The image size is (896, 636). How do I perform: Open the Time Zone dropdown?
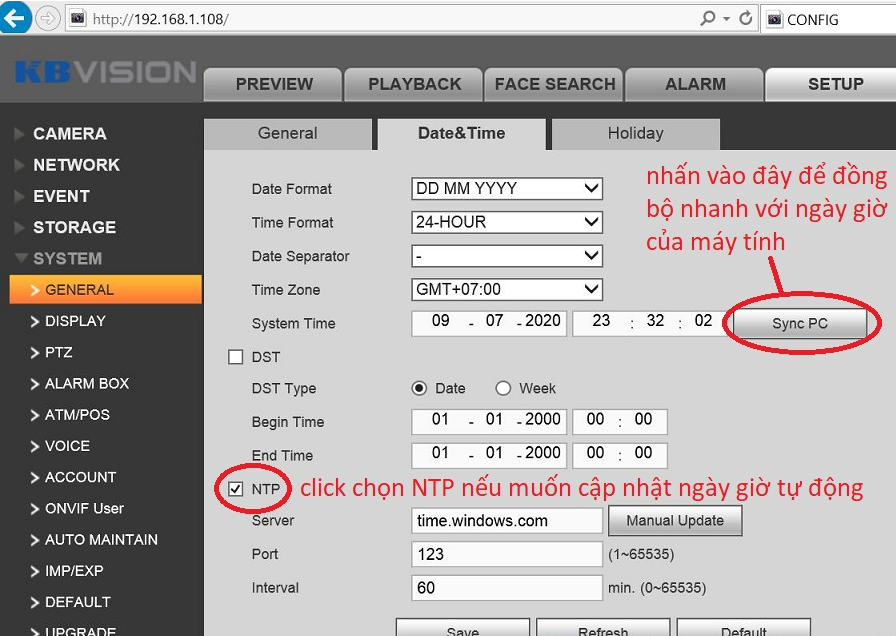point(507,290)
